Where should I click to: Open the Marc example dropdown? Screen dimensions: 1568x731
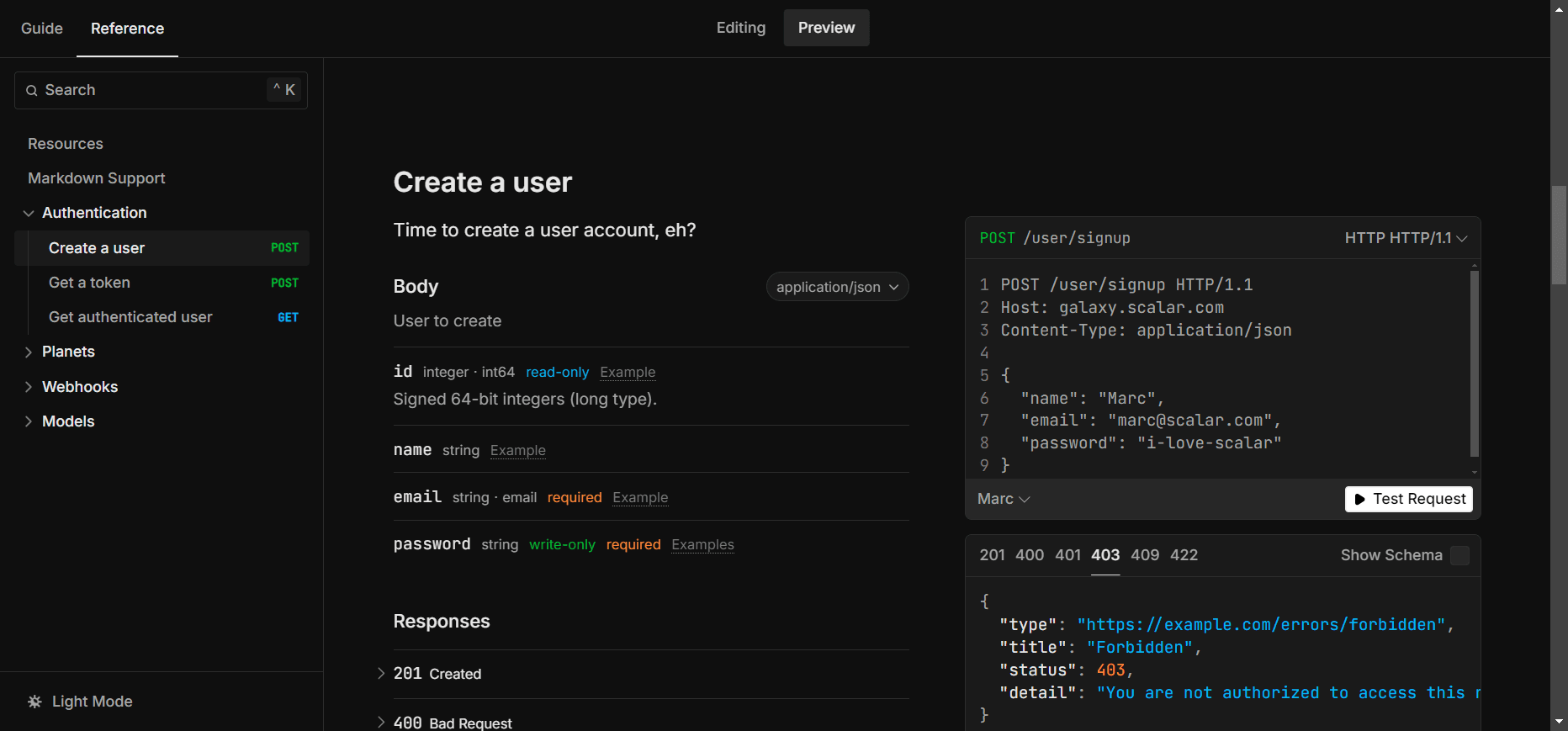[x=1004, y=499]
